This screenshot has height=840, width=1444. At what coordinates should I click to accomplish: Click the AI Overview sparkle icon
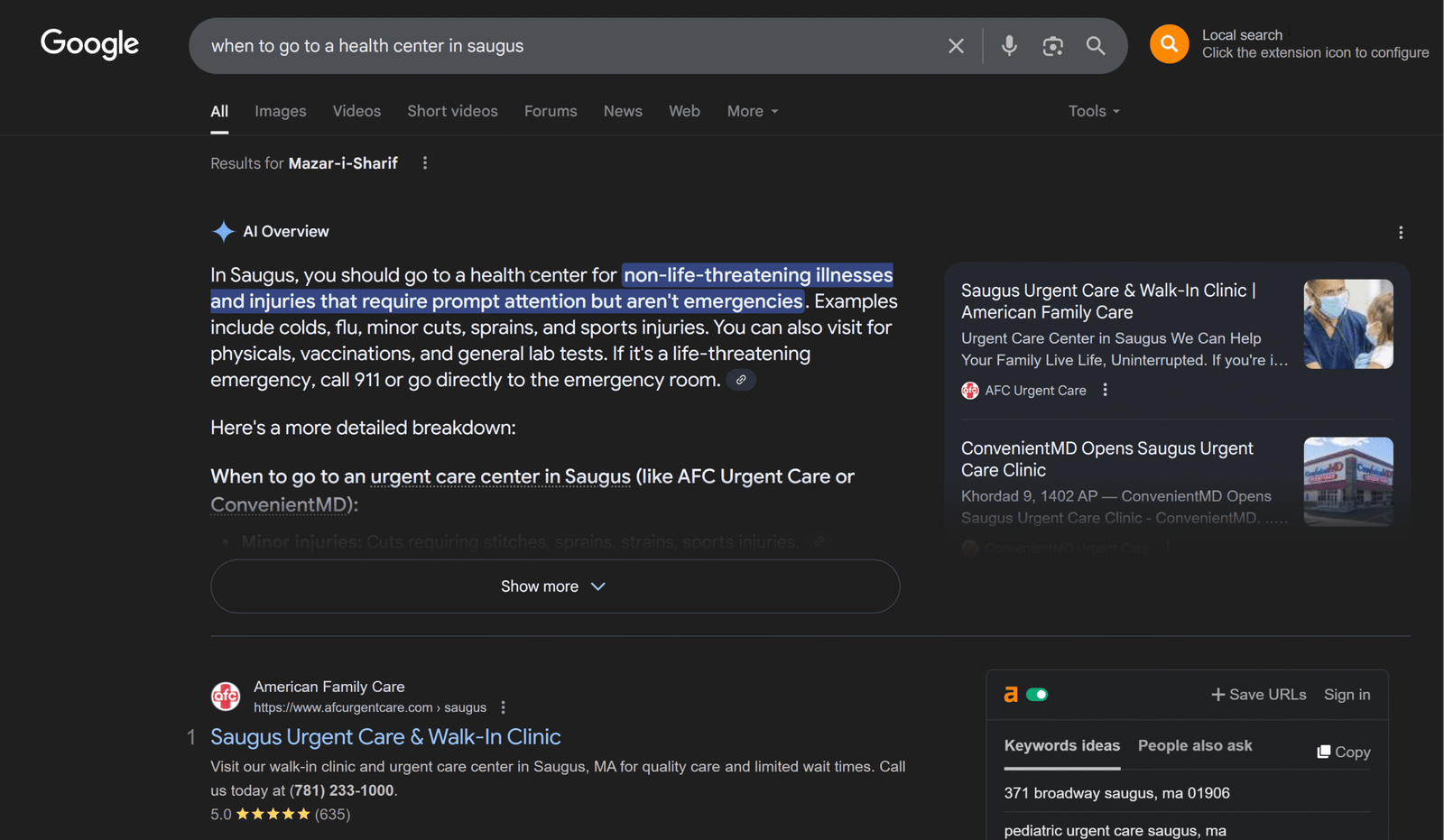coord(223,232)
